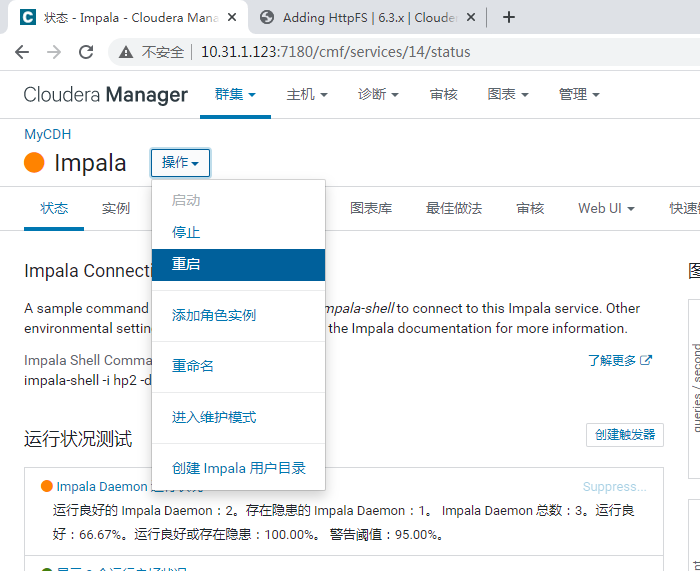
Task: Open the 主机 dropdown menu
Action: 307,95
